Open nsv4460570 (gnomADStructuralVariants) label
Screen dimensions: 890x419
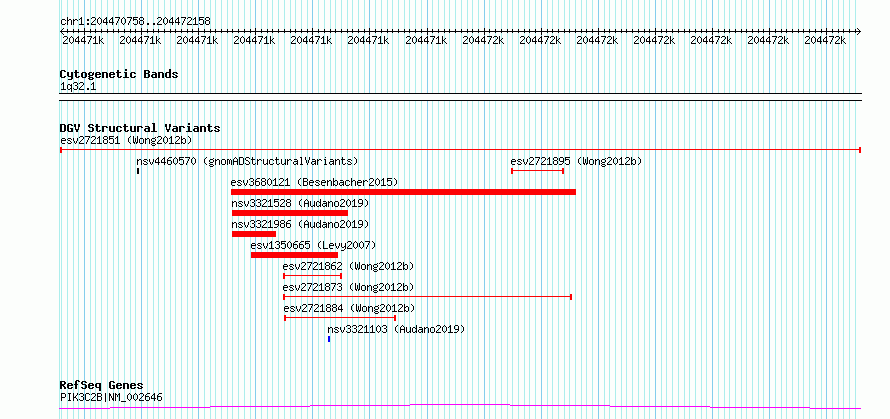pyautogui.click(x=247, y=161)
